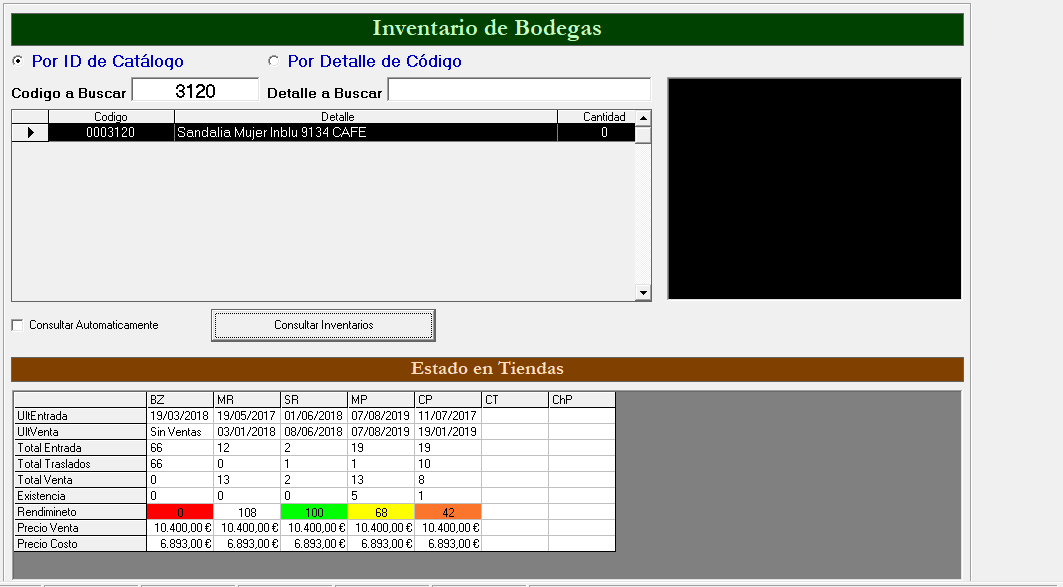Click the Cantidad column header
This screenshot has height=587, width=1063.
[604, 117]
